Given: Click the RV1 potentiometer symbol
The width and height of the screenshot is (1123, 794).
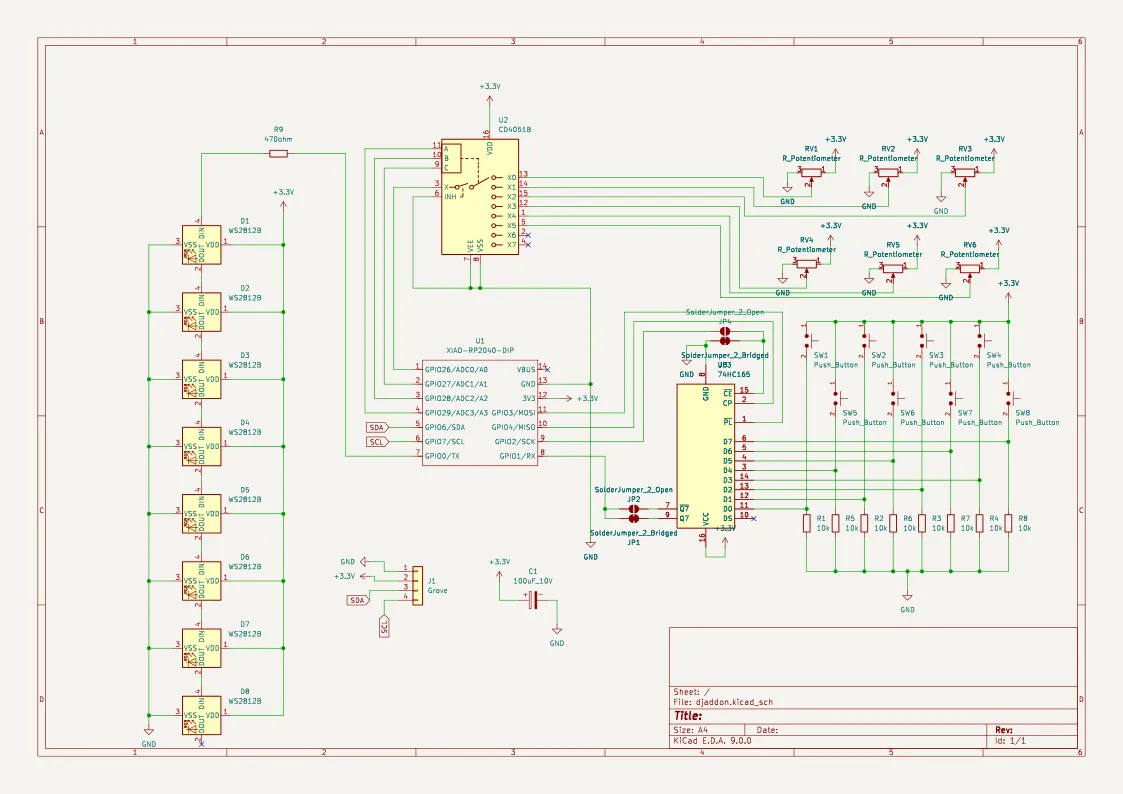Looking at the screenshot, I should [x=811, y=172].
